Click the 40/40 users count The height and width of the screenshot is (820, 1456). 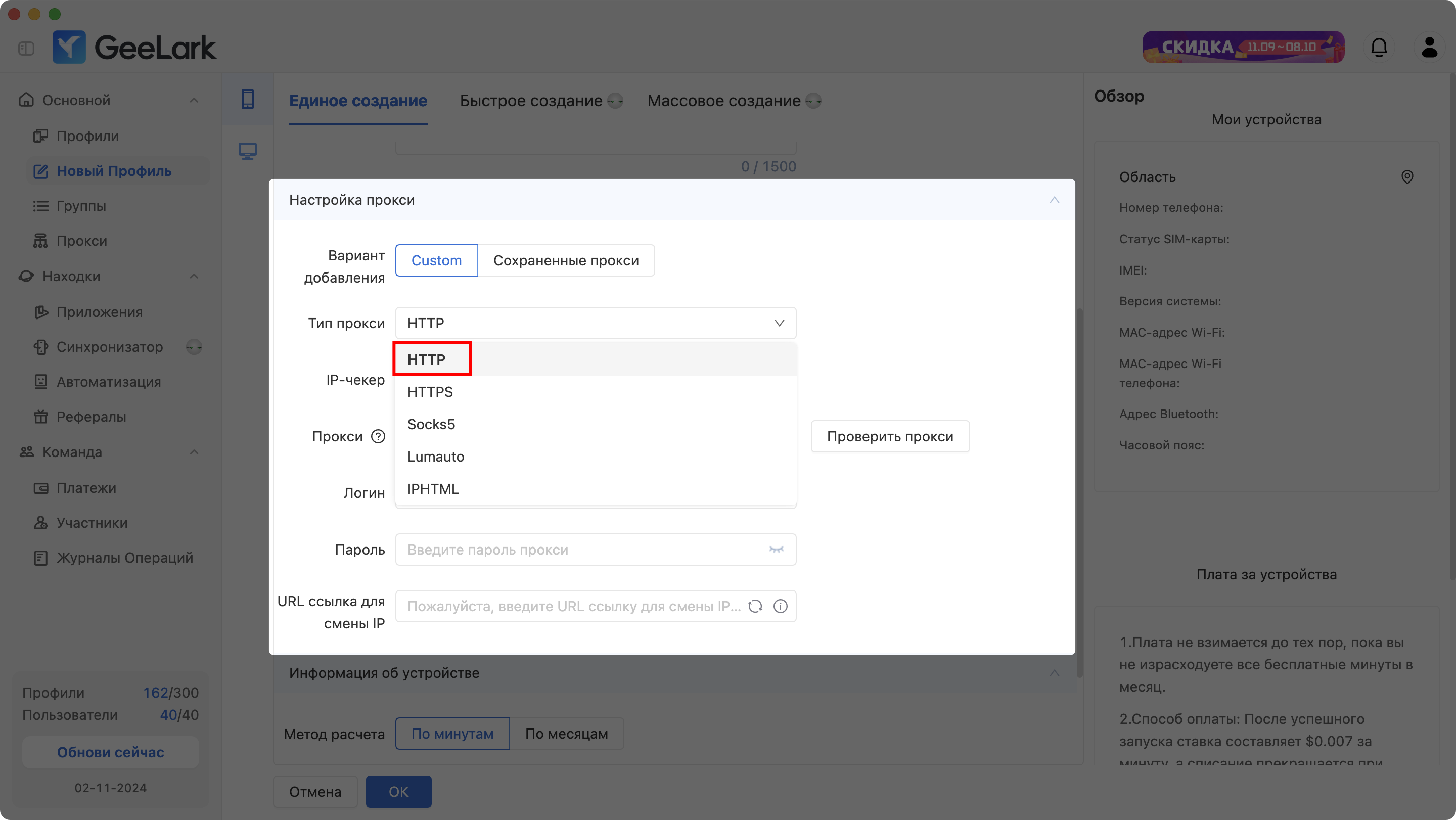pos(179,715)
